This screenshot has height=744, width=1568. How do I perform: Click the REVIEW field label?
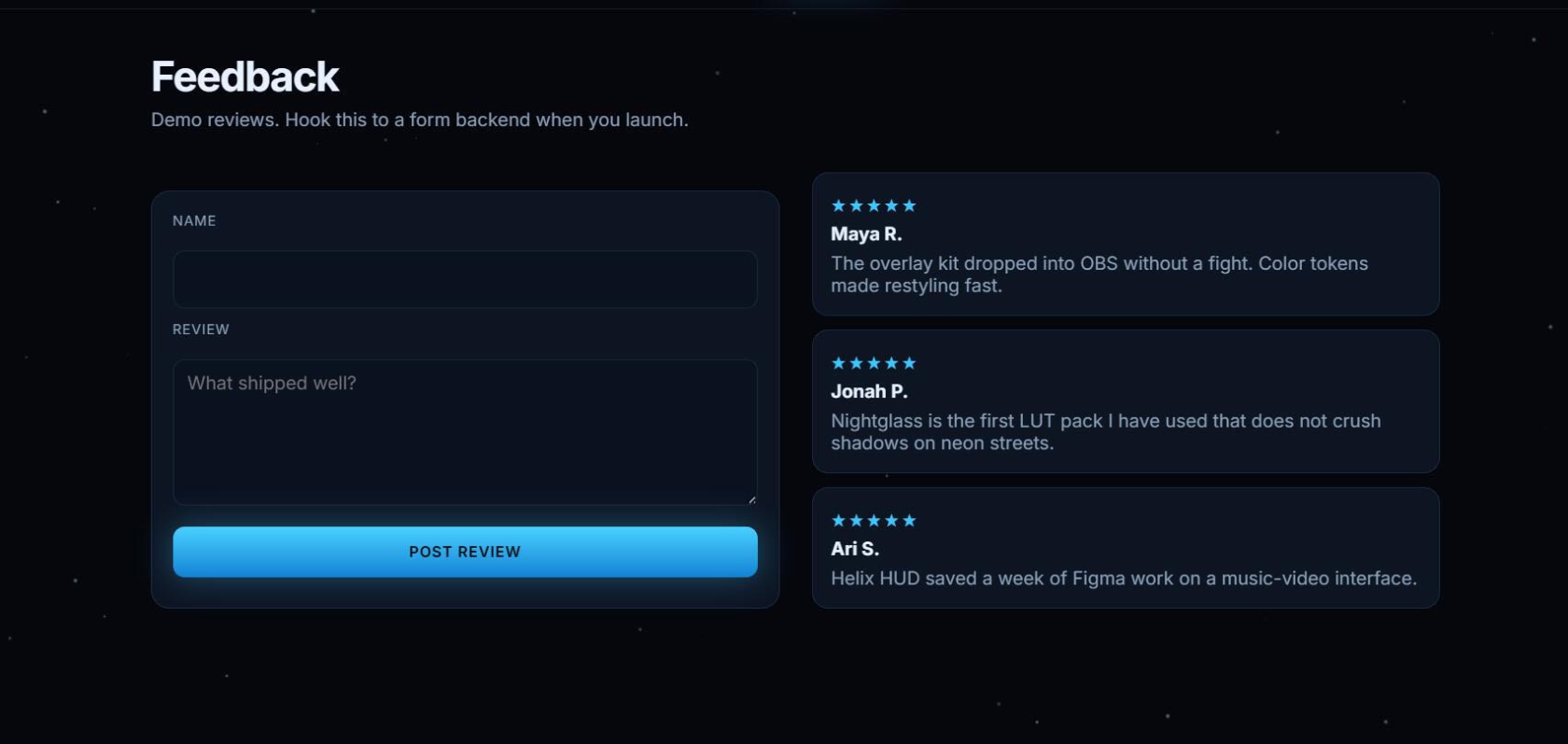coord(201,330)
